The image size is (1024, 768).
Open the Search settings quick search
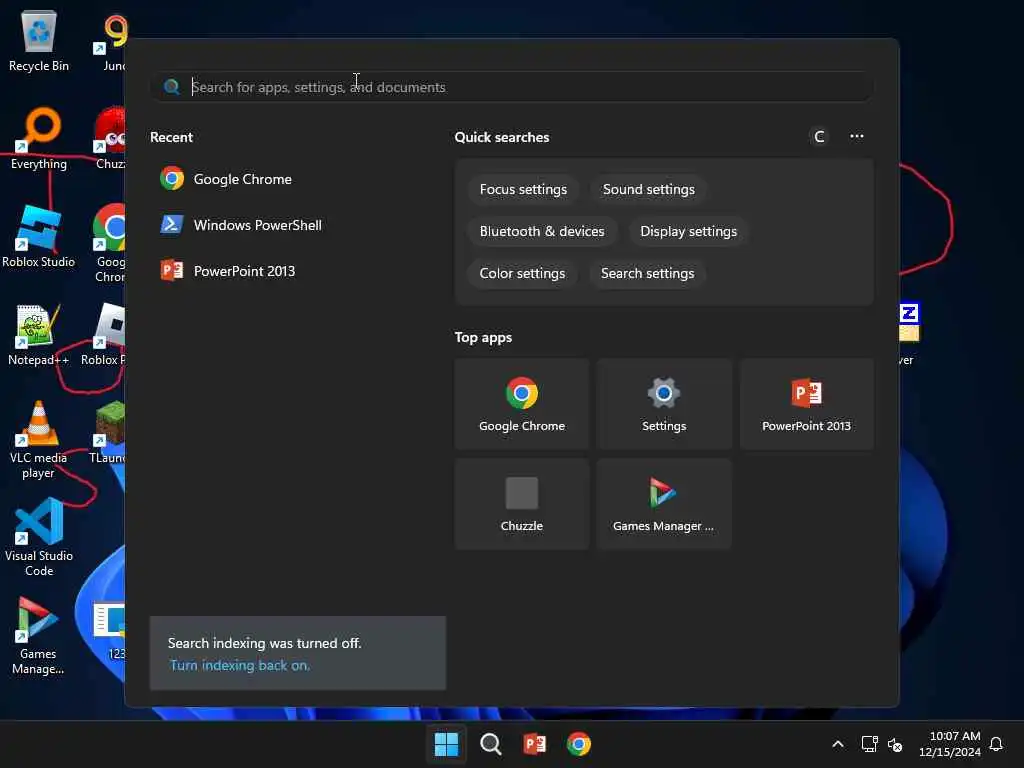(x=647, y=273)
